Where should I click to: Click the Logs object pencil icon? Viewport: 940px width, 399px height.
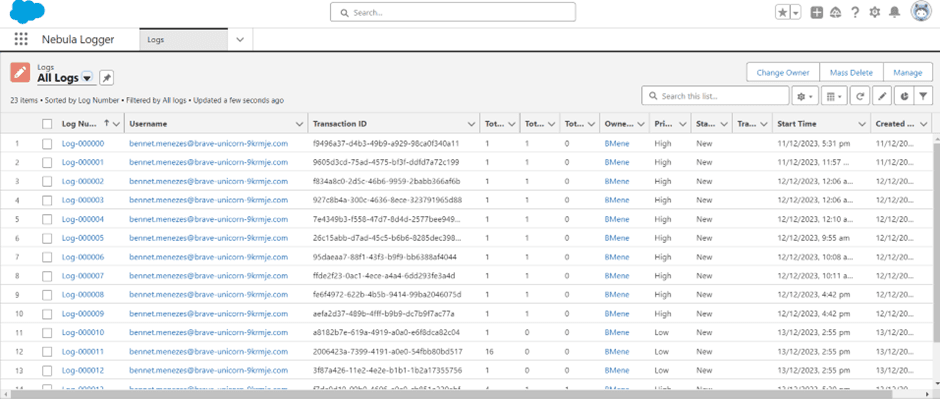[20, 73]
